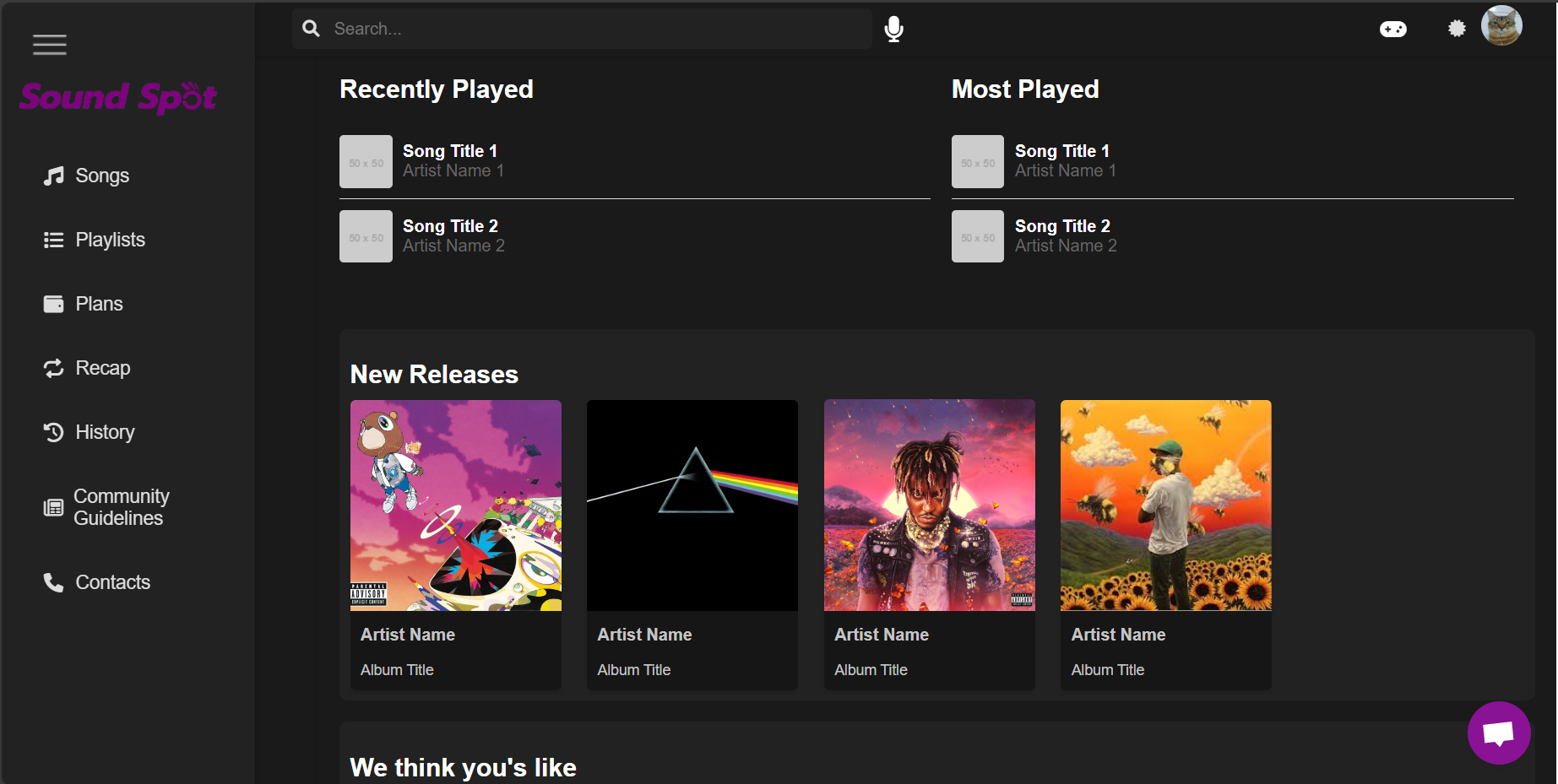Click Artist Name under sunflower album
This screenshot has height=784, width=1558.
(x=1118, y=635)
